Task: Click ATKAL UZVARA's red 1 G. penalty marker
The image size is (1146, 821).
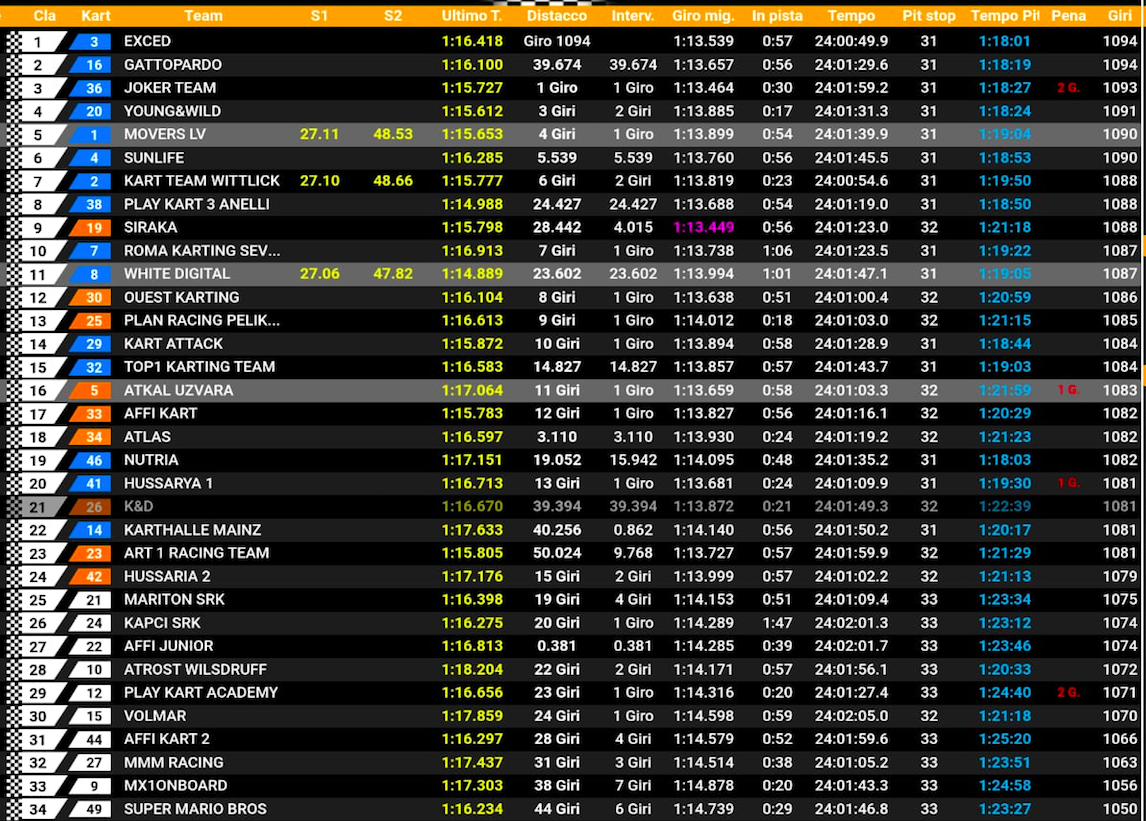Action: coord(1068,390)
